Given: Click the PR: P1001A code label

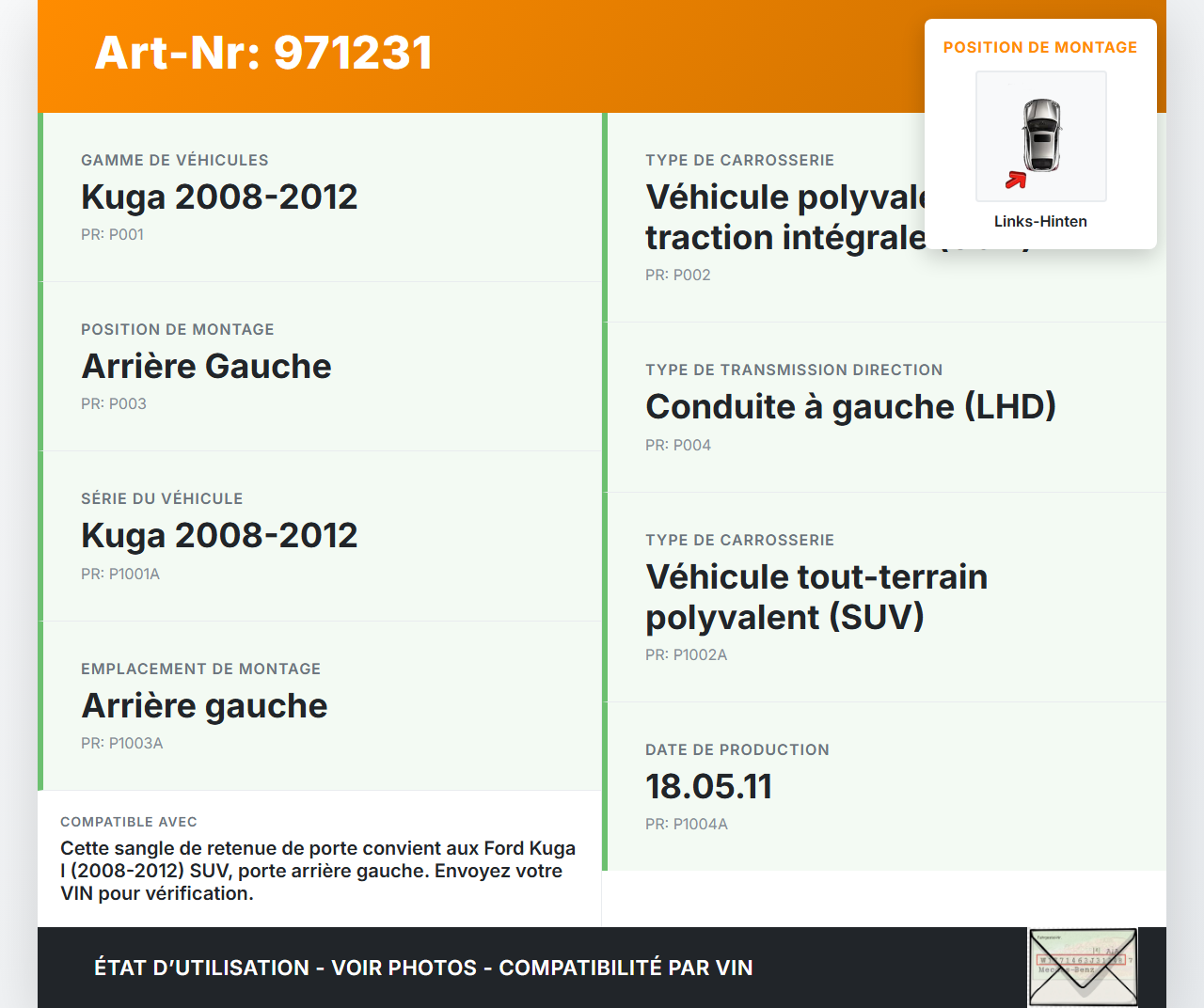Looking at the screenshot, I should tap(120, 574).
